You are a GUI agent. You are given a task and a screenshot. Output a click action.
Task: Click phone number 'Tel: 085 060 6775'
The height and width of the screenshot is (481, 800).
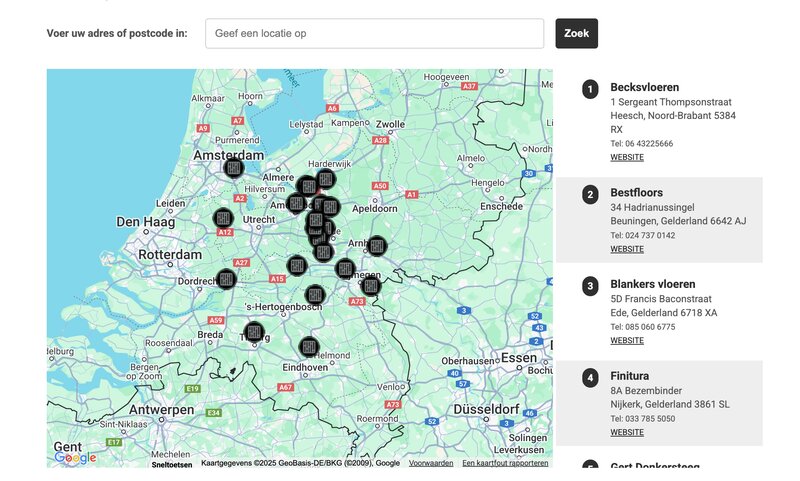(x=642, y=326)
